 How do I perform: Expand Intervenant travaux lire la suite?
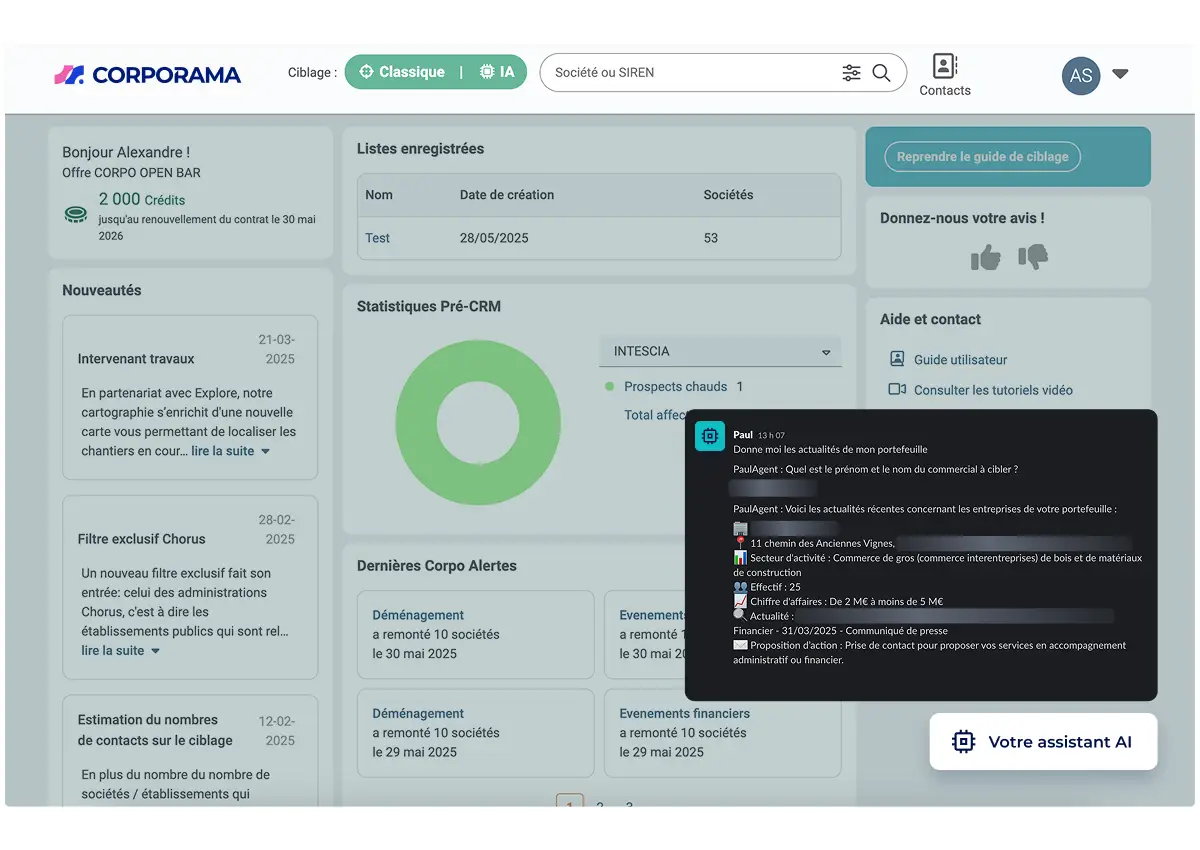231,451
